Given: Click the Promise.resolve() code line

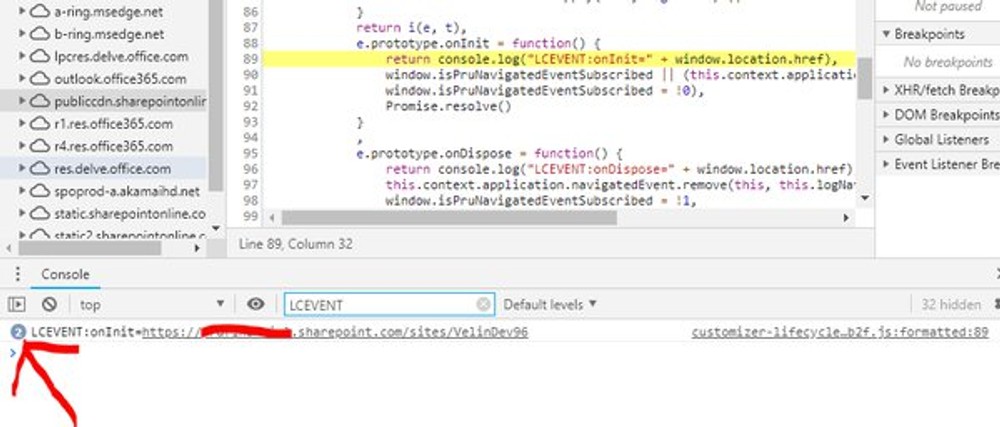Looking at the screenshot, I should coord(448,106).
